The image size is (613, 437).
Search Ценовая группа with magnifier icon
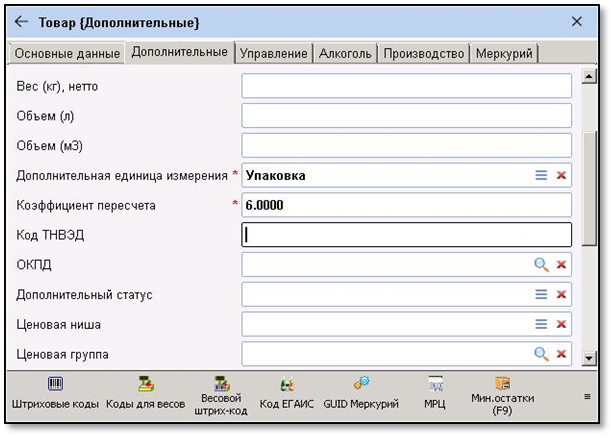541,354
